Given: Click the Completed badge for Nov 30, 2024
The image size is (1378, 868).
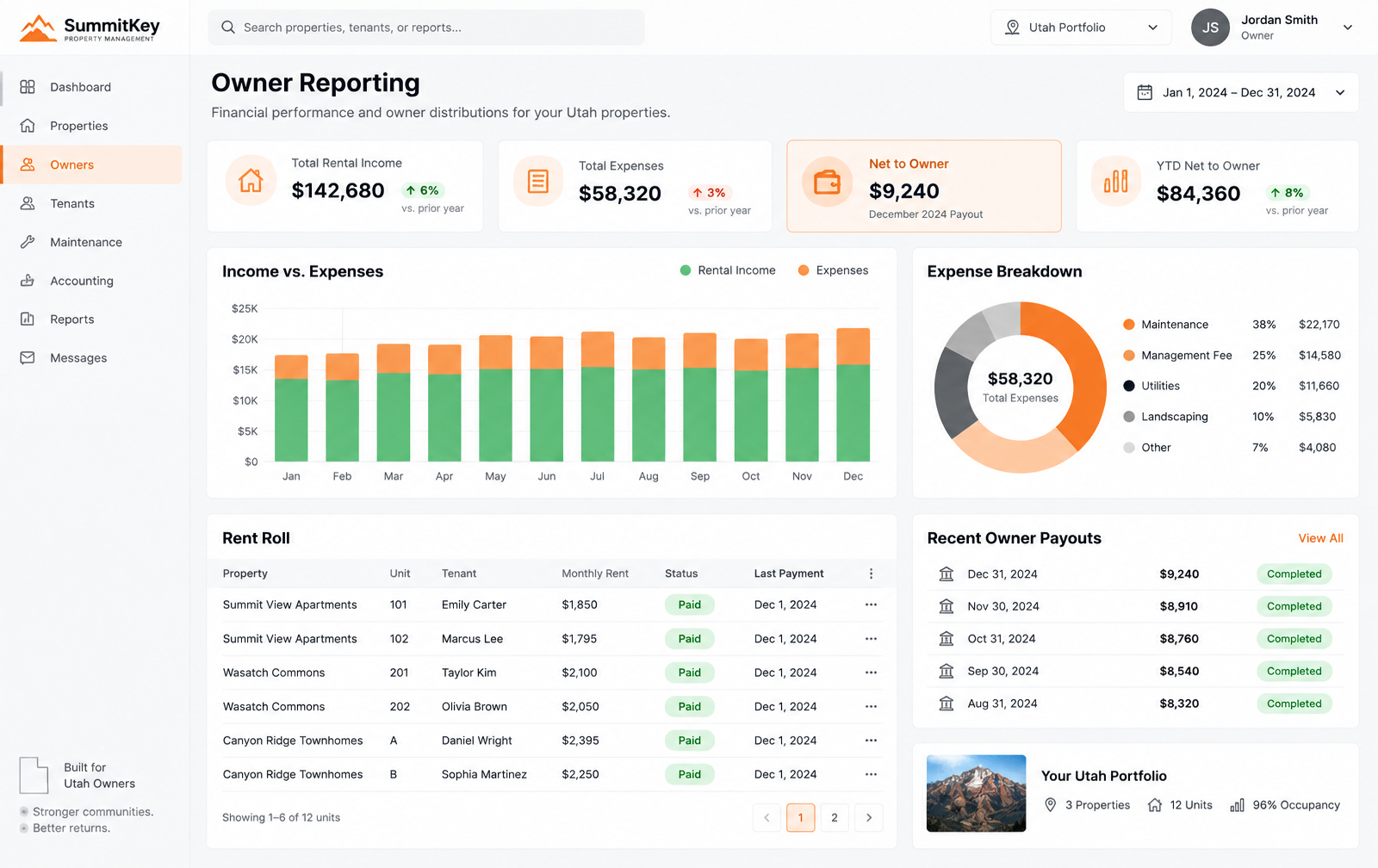Looking at the screenshot, I should tap(1294, 606).
